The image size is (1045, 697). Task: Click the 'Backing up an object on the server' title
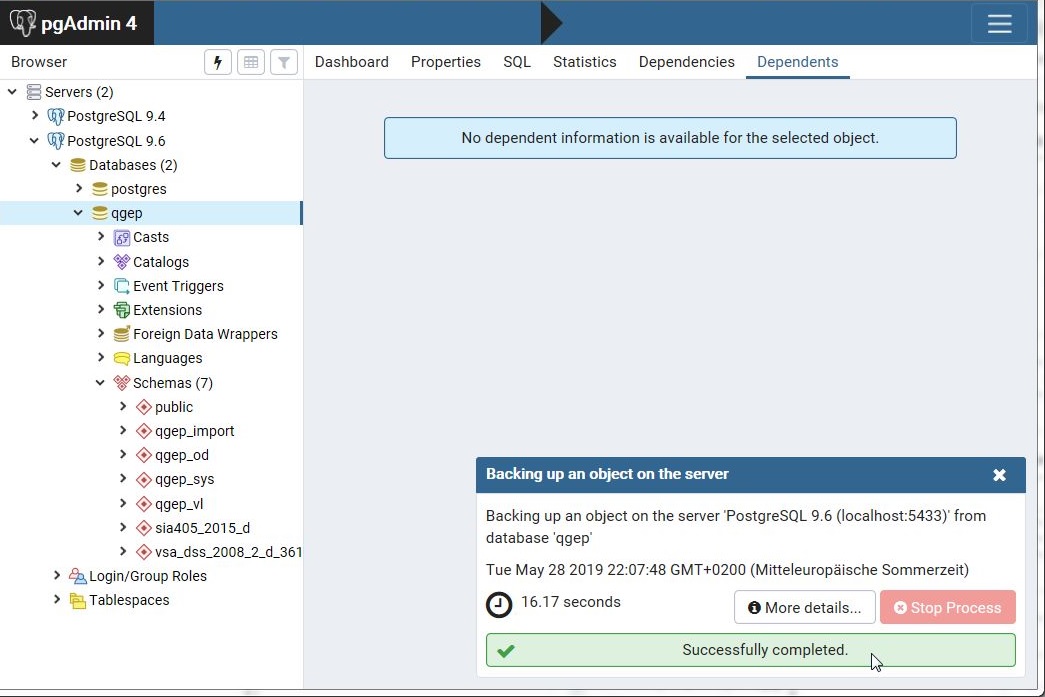(607, 474)
